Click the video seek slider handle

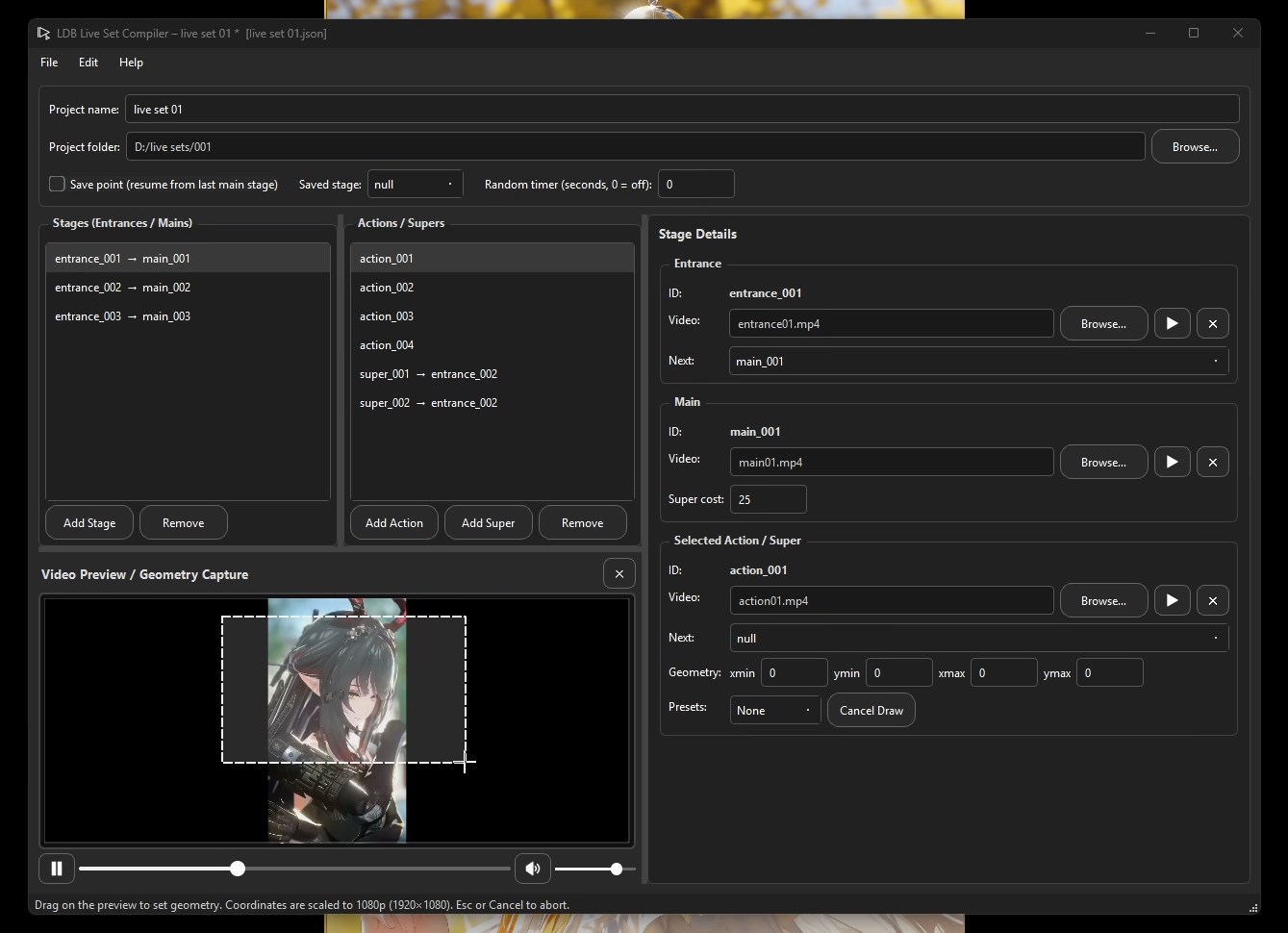pyautogui.click(x=238, y=869)
